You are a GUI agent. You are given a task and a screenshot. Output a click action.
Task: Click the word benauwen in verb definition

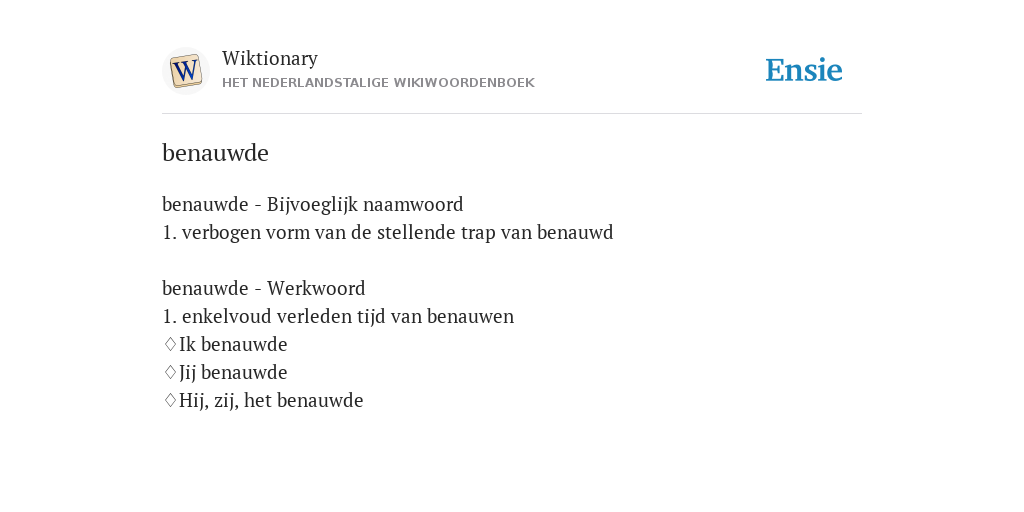click(471, 316)
